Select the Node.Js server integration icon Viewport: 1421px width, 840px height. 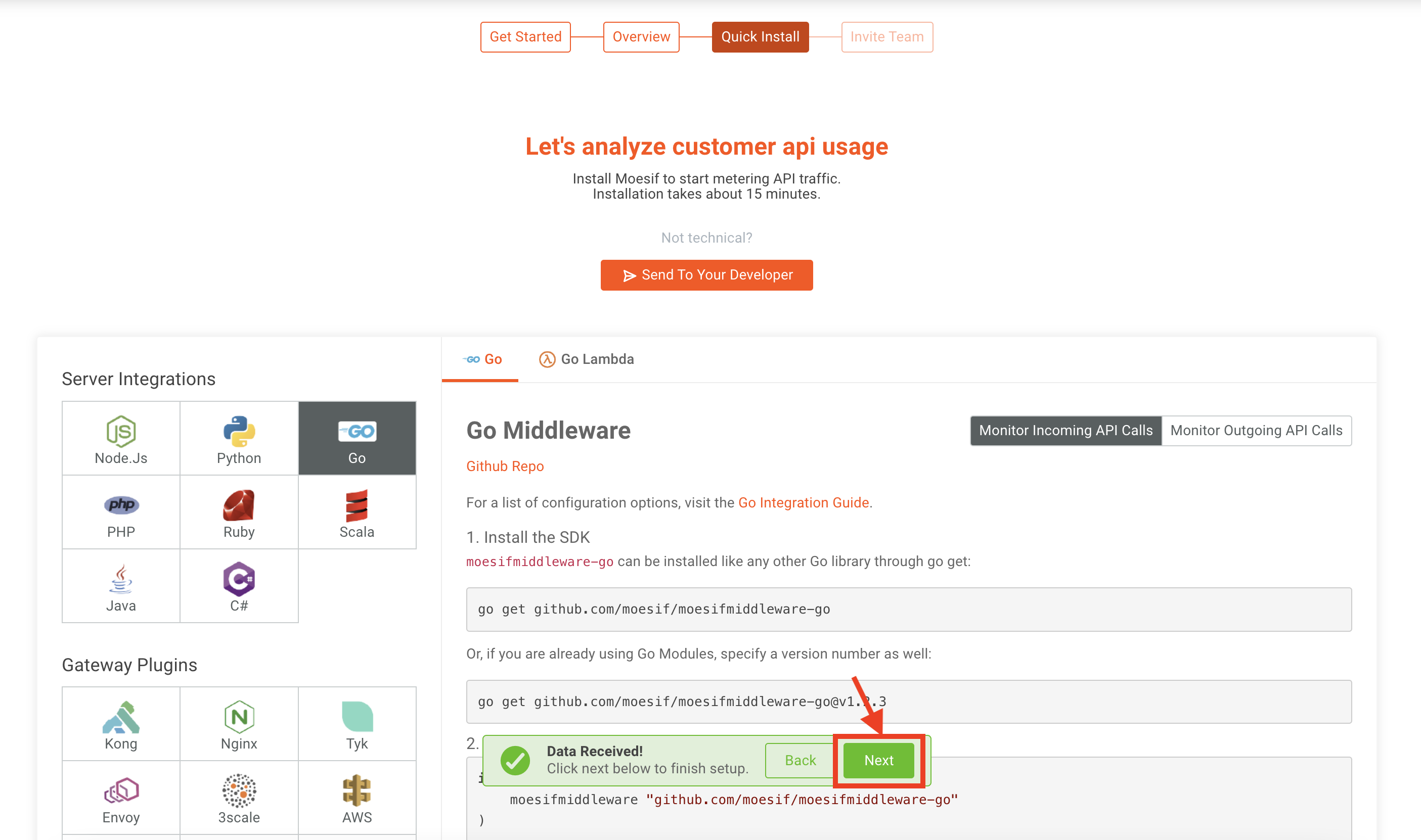click(x=121, y=439)
